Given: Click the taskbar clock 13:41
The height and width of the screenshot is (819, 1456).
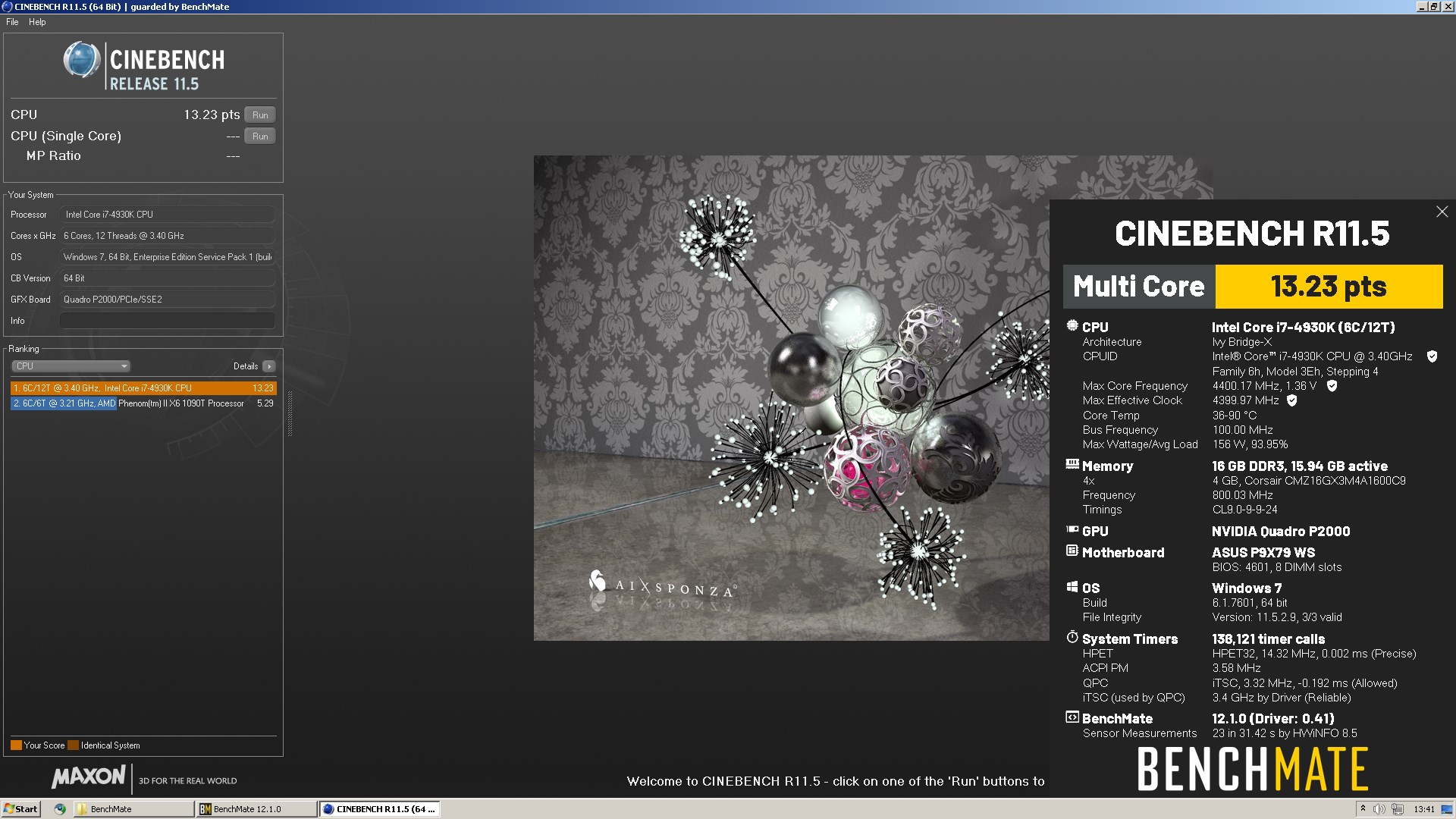Looking at the screenshot, I should pyautogui.click(x=1424, y=809).
